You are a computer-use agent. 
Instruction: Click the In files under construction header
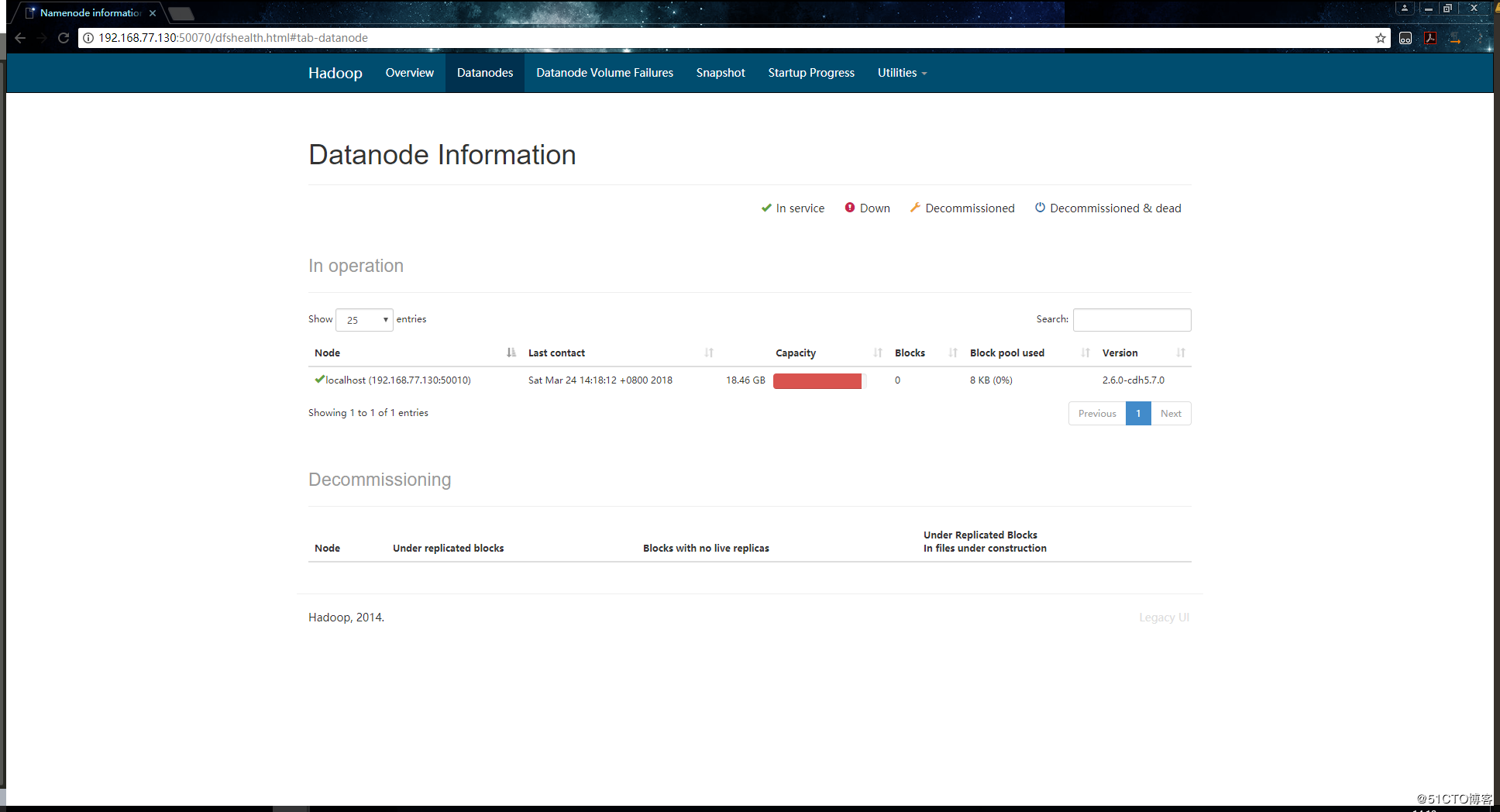coord(985,548)
